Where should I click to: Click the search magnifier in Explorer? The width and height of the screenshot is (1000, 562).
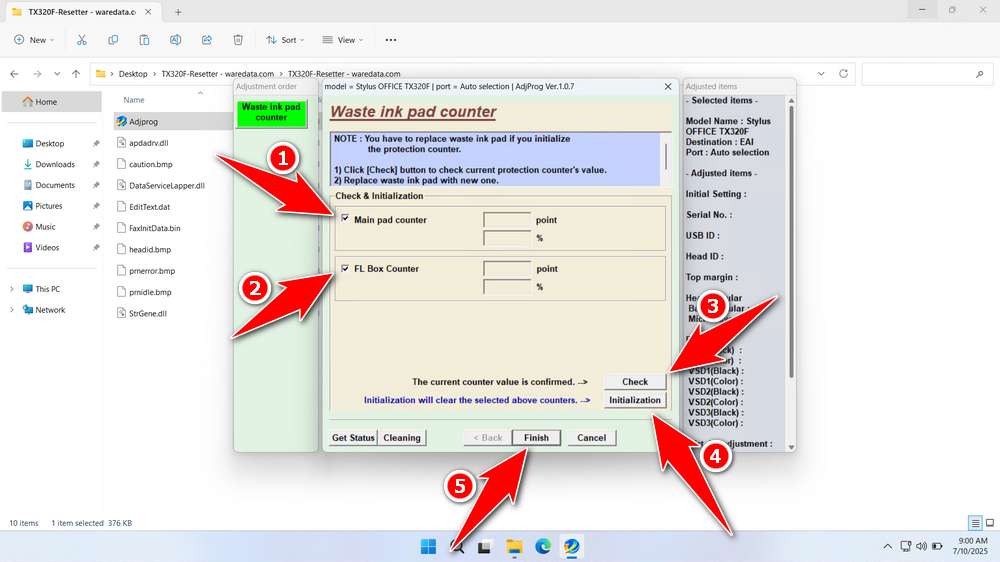(979, 74)
